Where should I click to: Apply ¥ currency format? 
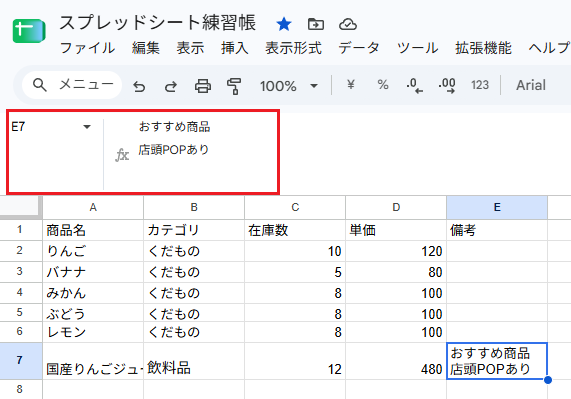(x=351, y=85)
